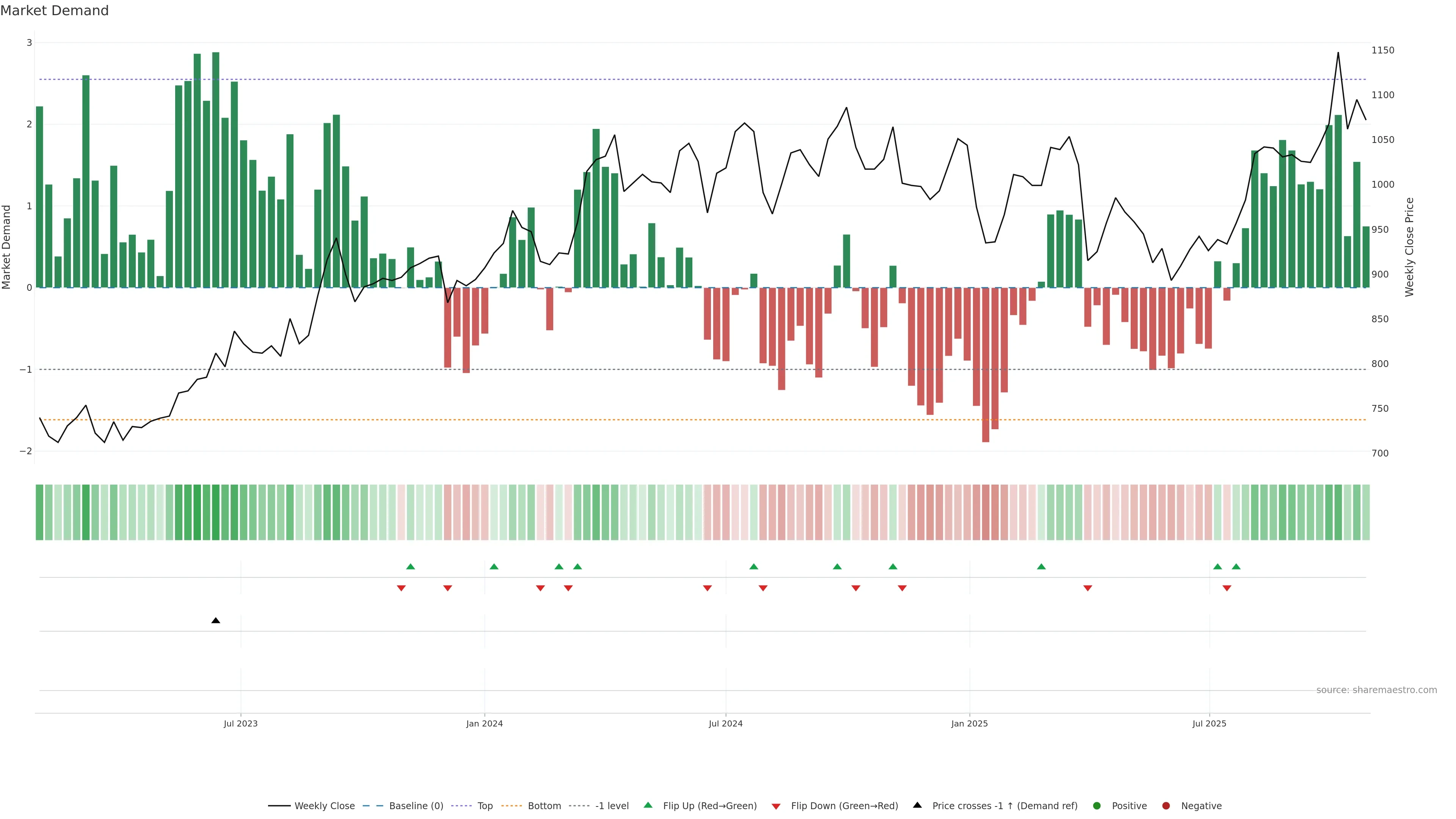Click the black price-cross marker near Jul 2023
This screenshot has width=1456, height=819.
[x=215, y=621]
